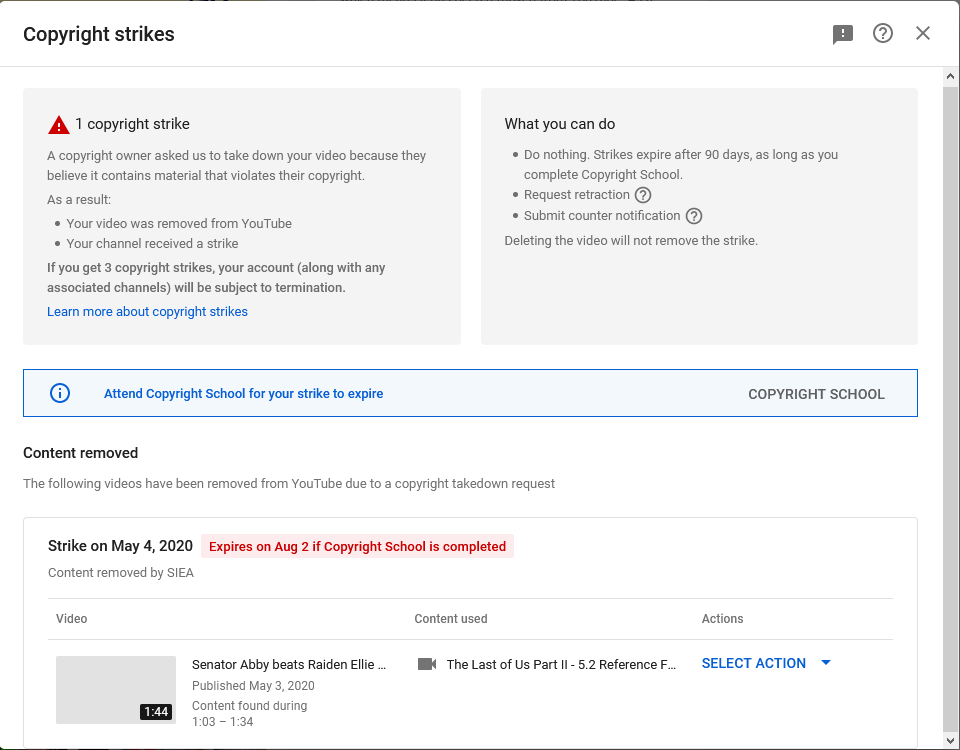Click Your video was removed from YouTube bullet
This screenshot has height=750, width=960.
pos(179,223)
